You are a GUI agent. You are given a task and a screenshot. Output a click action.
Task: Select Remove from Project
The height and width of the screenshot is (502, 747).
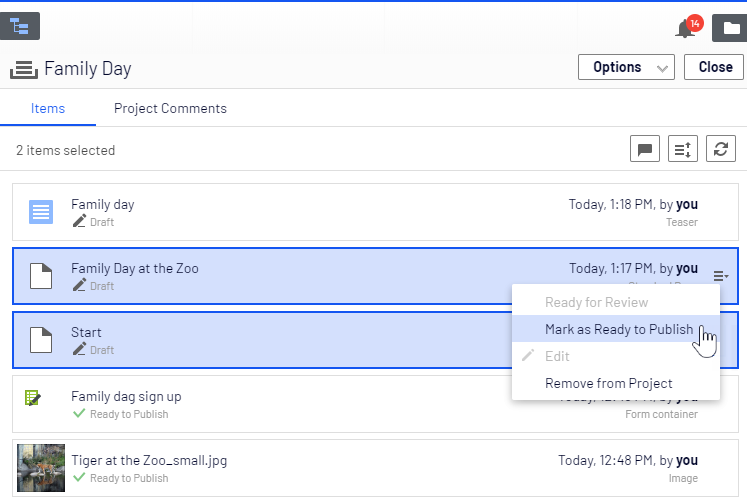tap(608, 383)
